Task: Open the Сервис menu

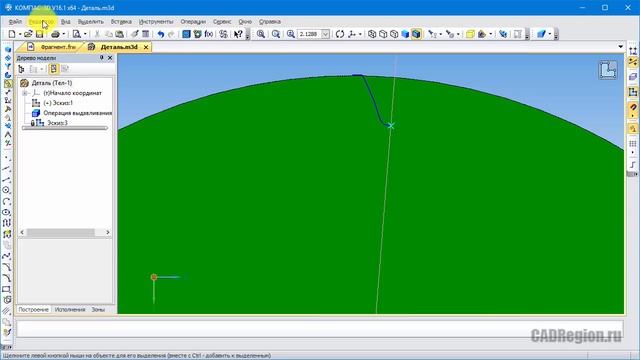Action: pyautogui.click(x=222, y=22)
